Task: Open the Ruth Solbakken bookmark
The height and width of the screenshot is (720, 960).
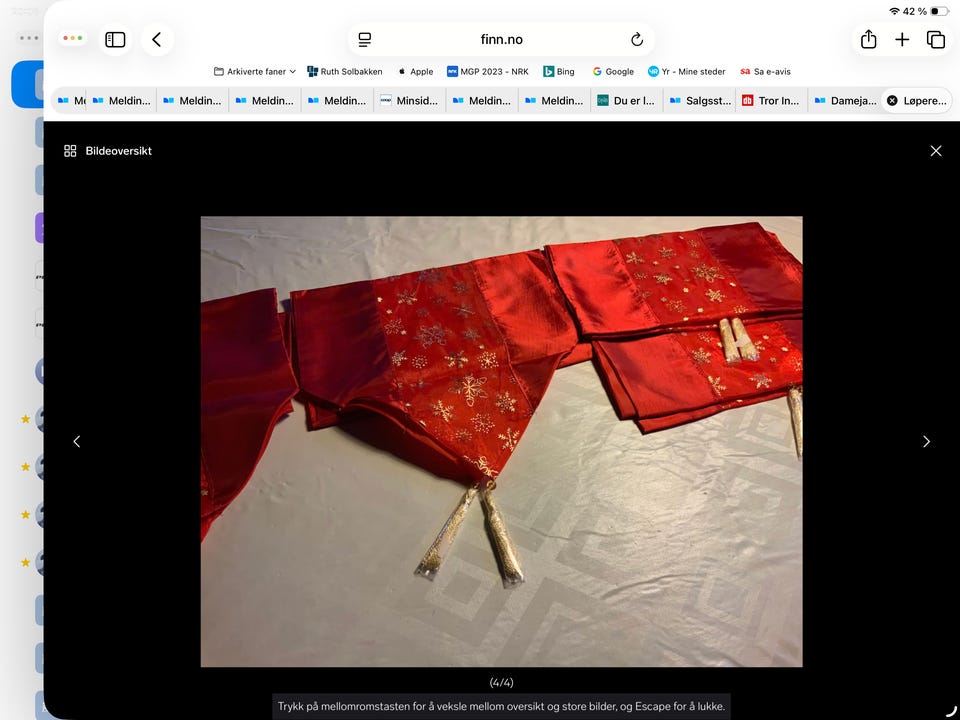Action: coord(345,72)
